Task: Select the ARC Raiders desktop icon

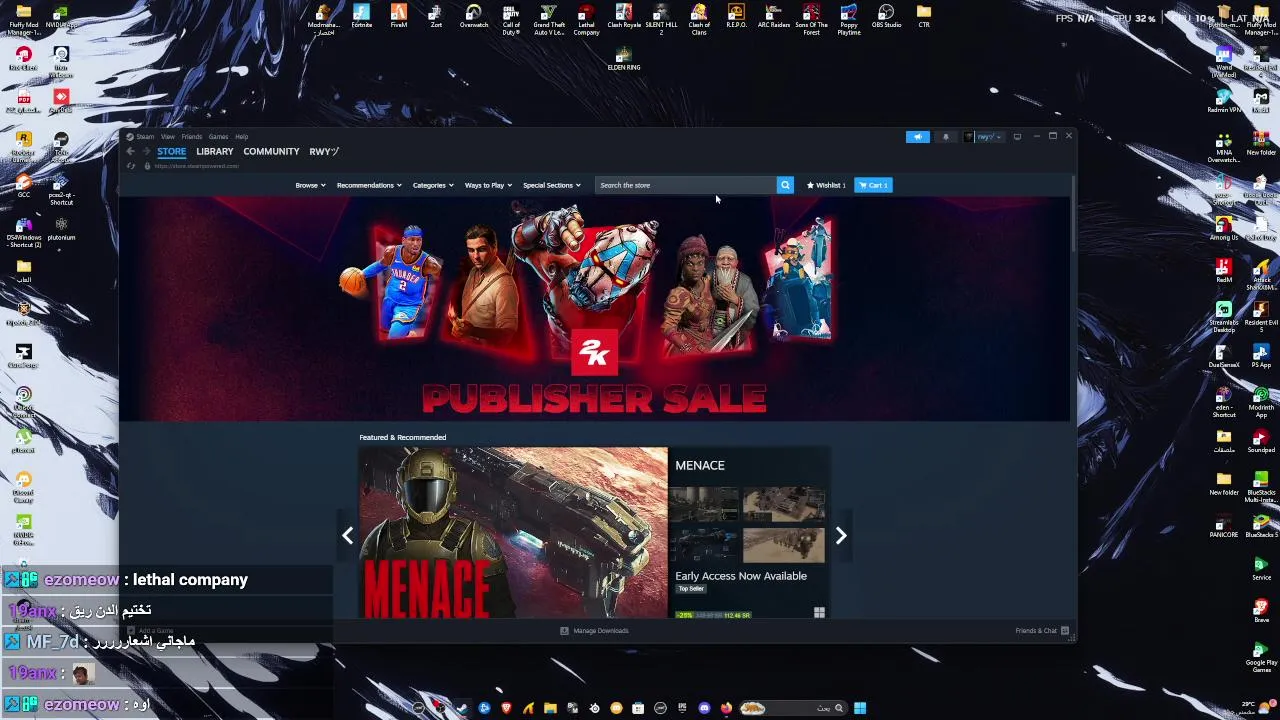Action: click(x=774, y=17)
